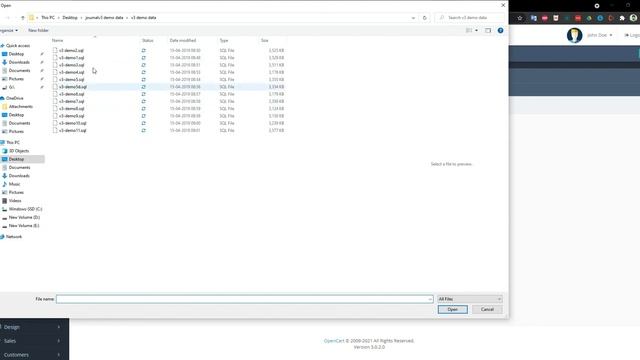Image resolution: width=640 pixels, height=360 pixels.
Task: Select Videos under This PC
Action: point(15,201)
